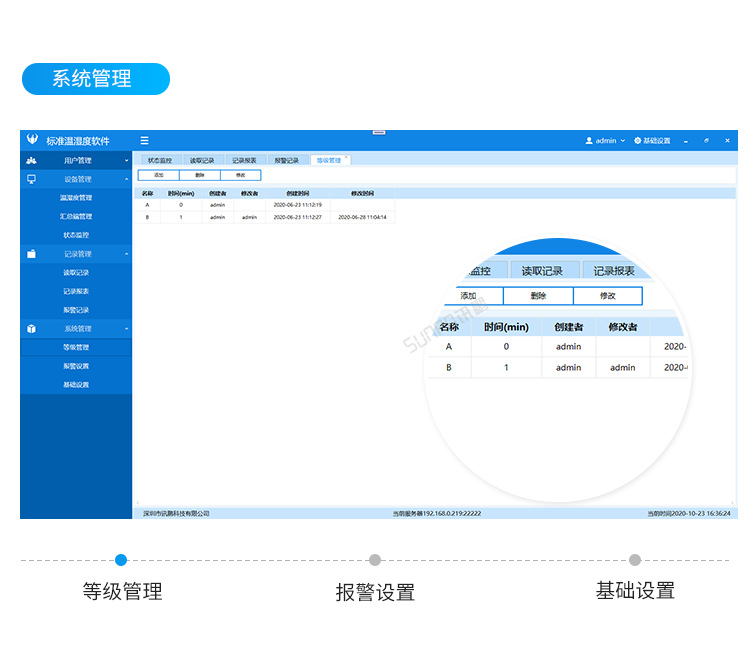This screenshot has width=750, height=653.
Task: Click the 用户管理 people icon in sidebar
Action: (32, 160)
